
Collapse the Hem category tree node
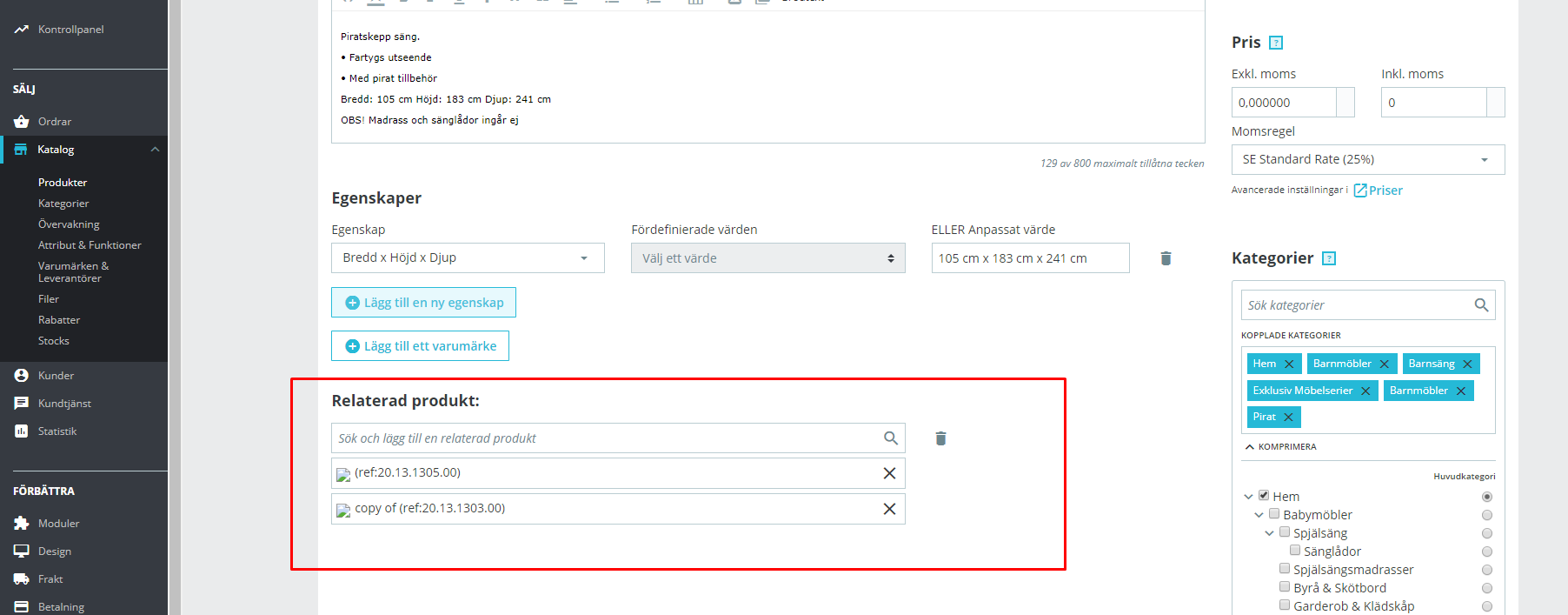pos(1248,497)
